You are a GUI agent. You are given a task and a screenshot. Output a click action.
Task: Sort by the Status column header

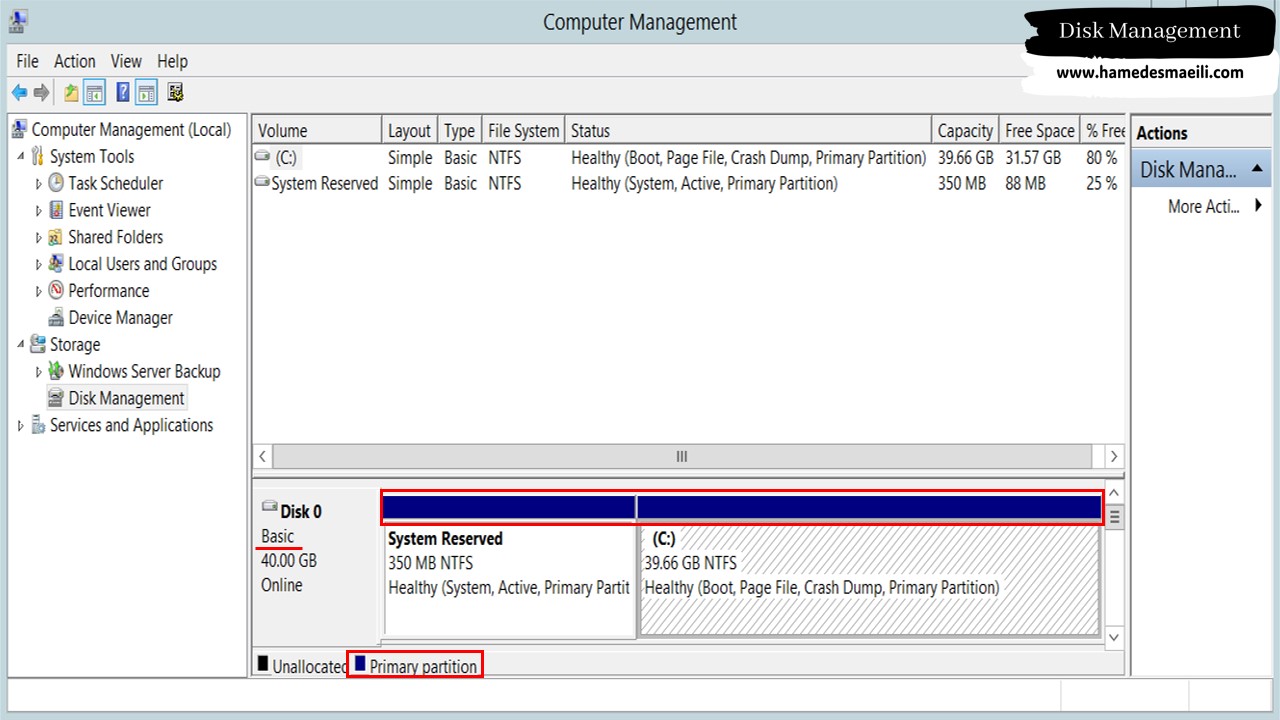[749, 131]
